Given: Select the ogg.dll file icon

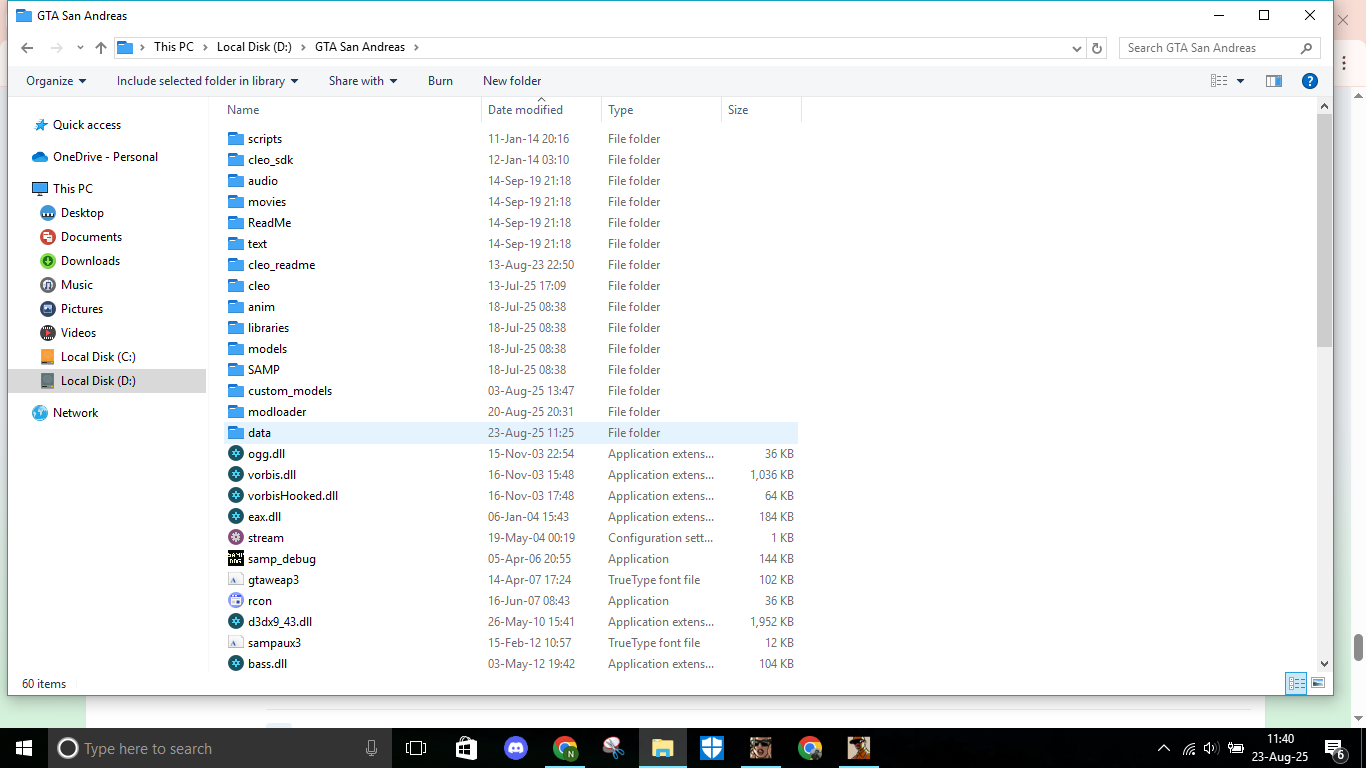Looking at the screenshot, I should (x=236, y=454).
